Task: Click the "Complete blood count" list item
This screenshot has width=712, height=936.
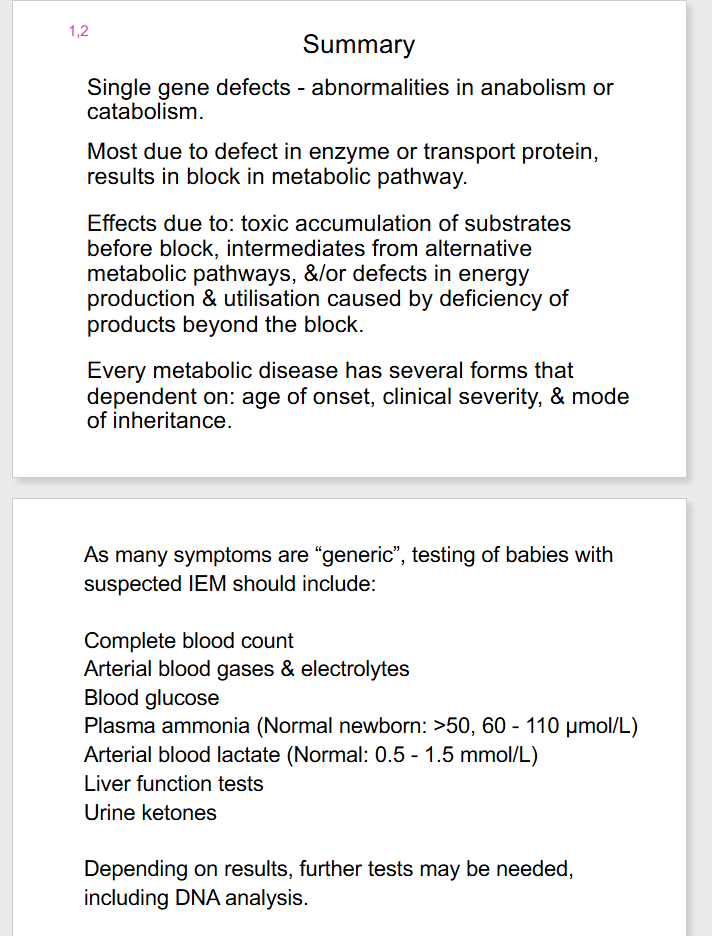Action: tap(189, 640)
